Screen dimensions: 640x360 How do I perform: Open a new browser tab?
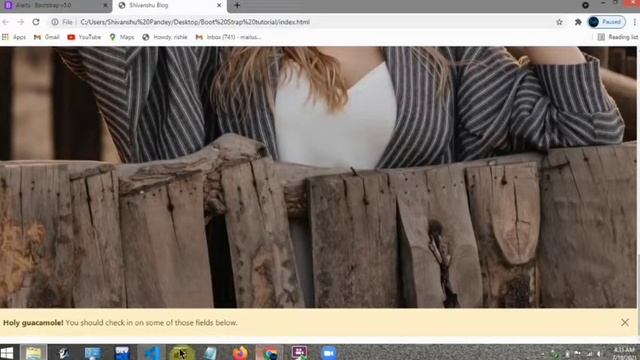pyautogui.click(x=237, y=5)
